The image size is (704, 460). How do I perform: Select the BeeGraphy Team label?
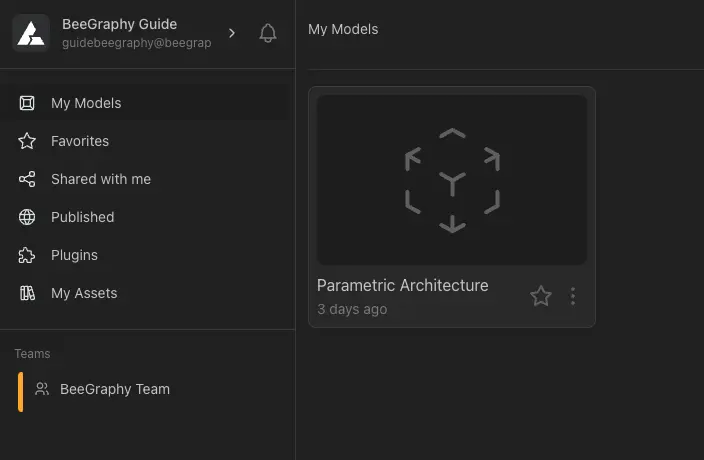click(x=115, y=389)
